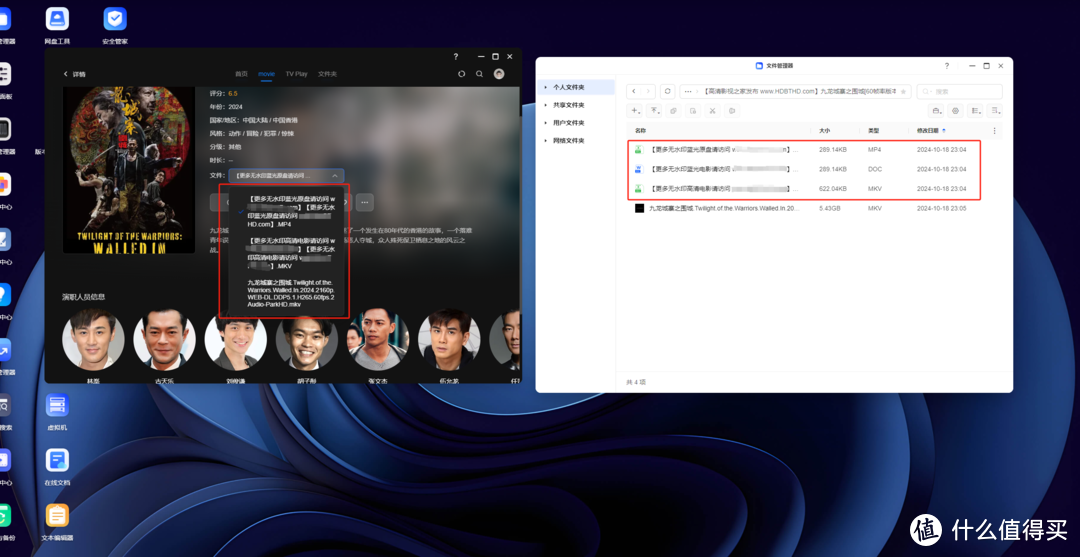Click the more options button in movie details

pos(365,202)
